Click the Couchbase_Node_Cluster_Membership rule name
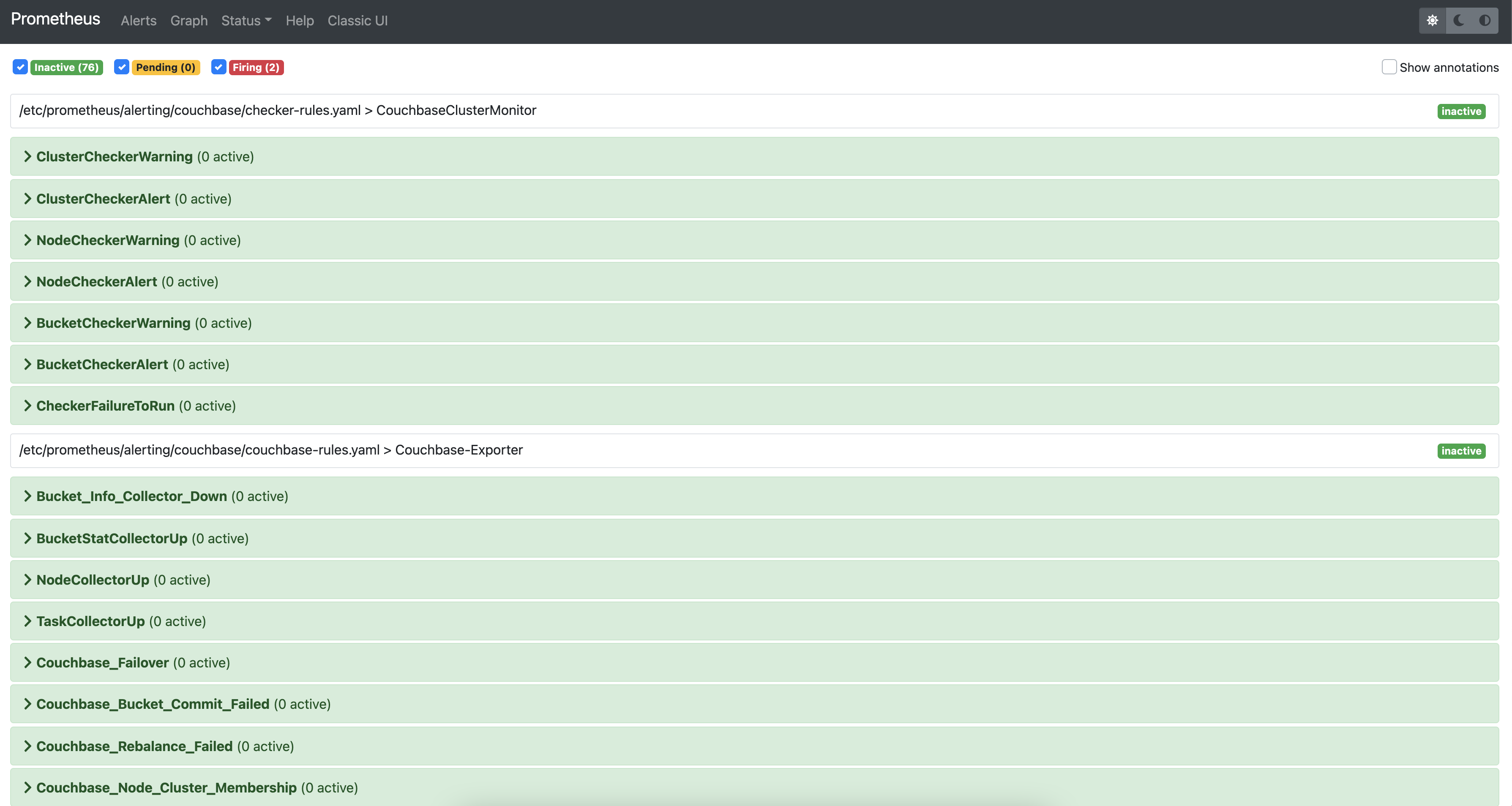 (x=166, y=788)
